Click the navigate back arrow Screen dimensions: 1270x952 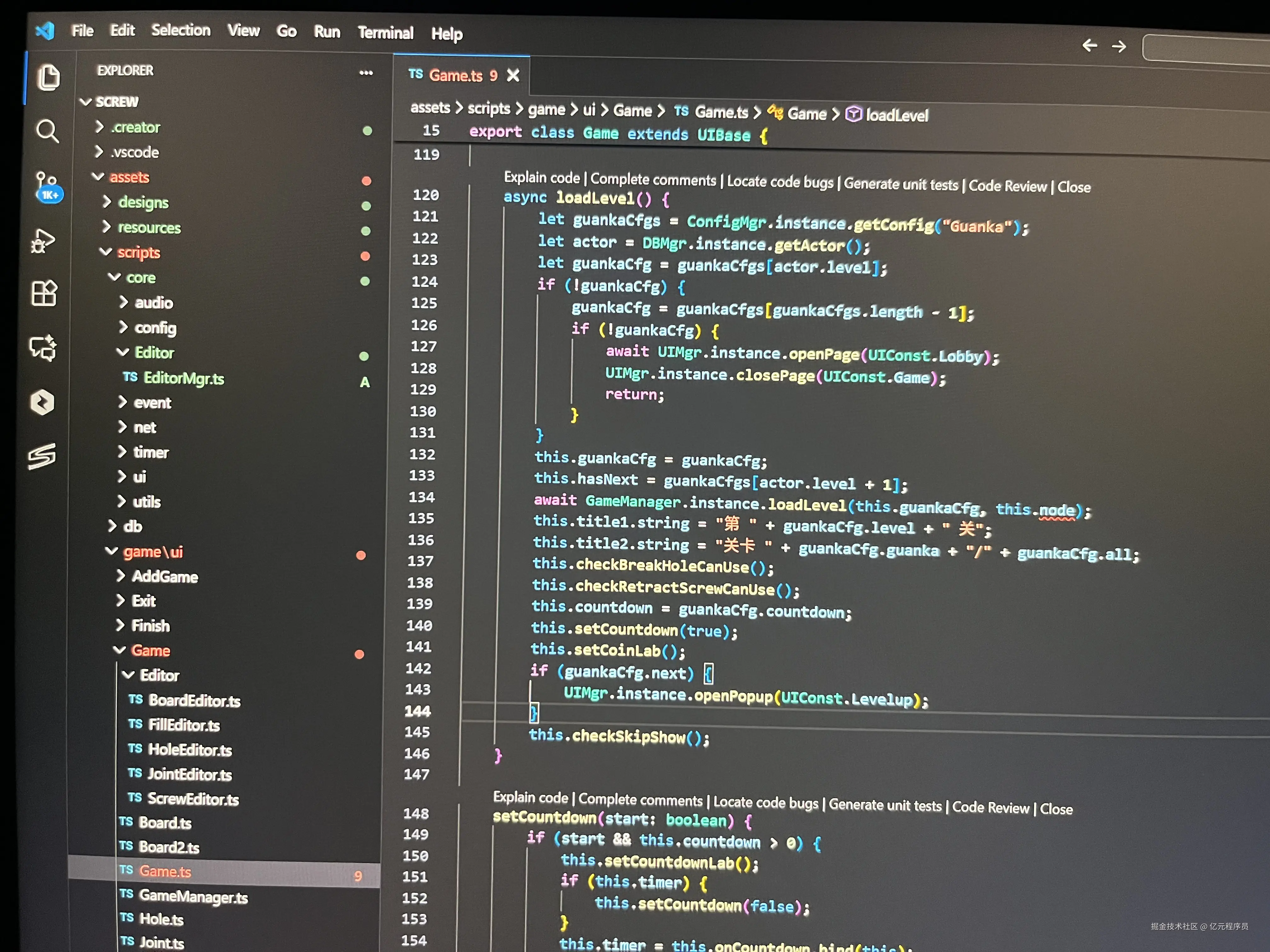click(x=1089, y=45)
